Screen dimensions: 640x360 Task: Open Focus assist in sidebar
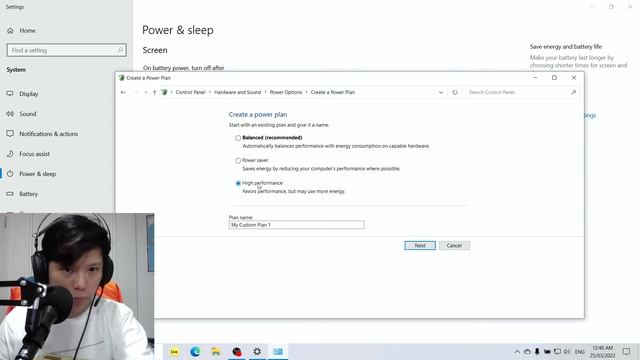(x=34, y=154)
